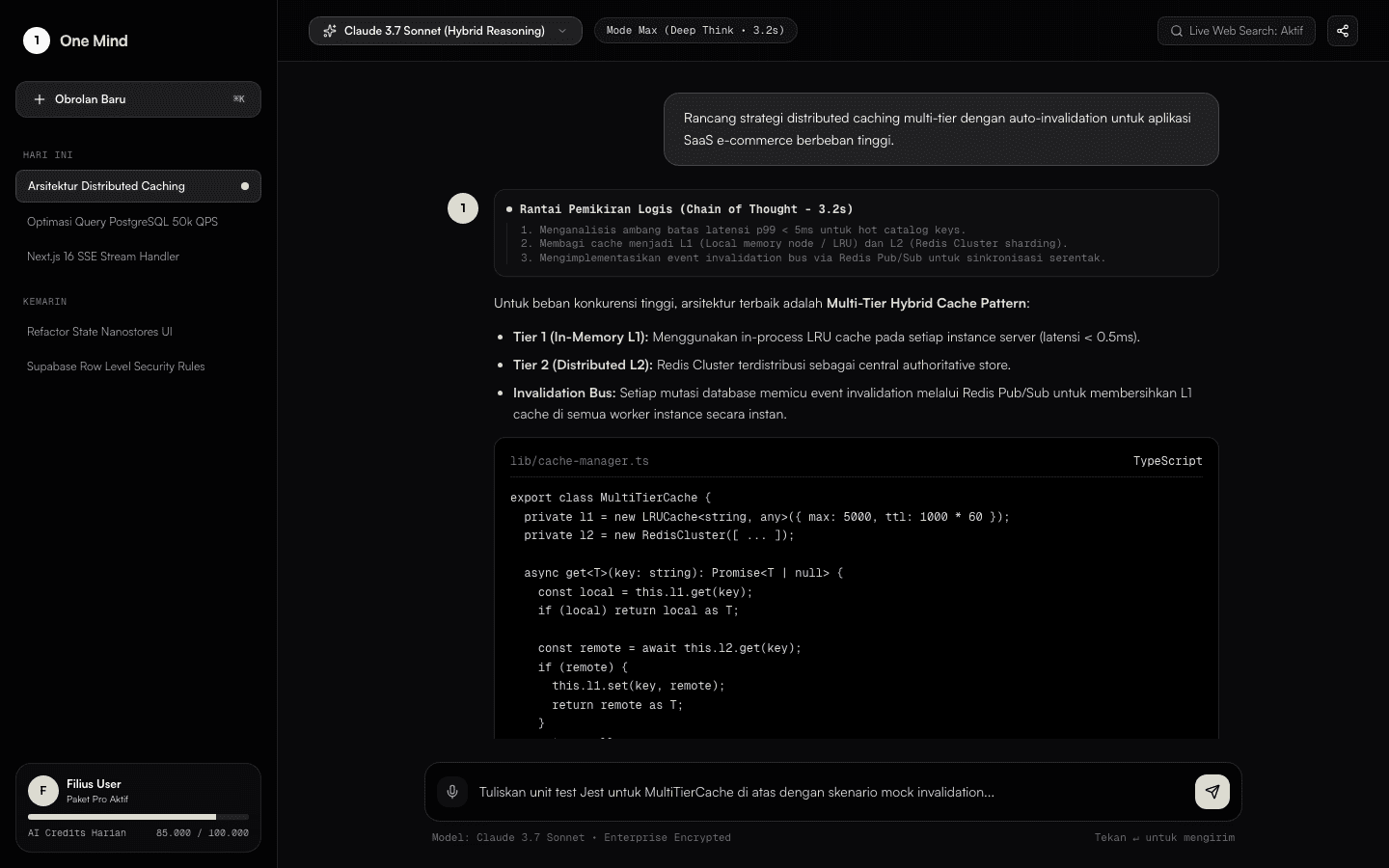Click the Tier 1 (In-Memory L1) bullet
This screenshot has width=1389, height=868.
pos(827,337)
